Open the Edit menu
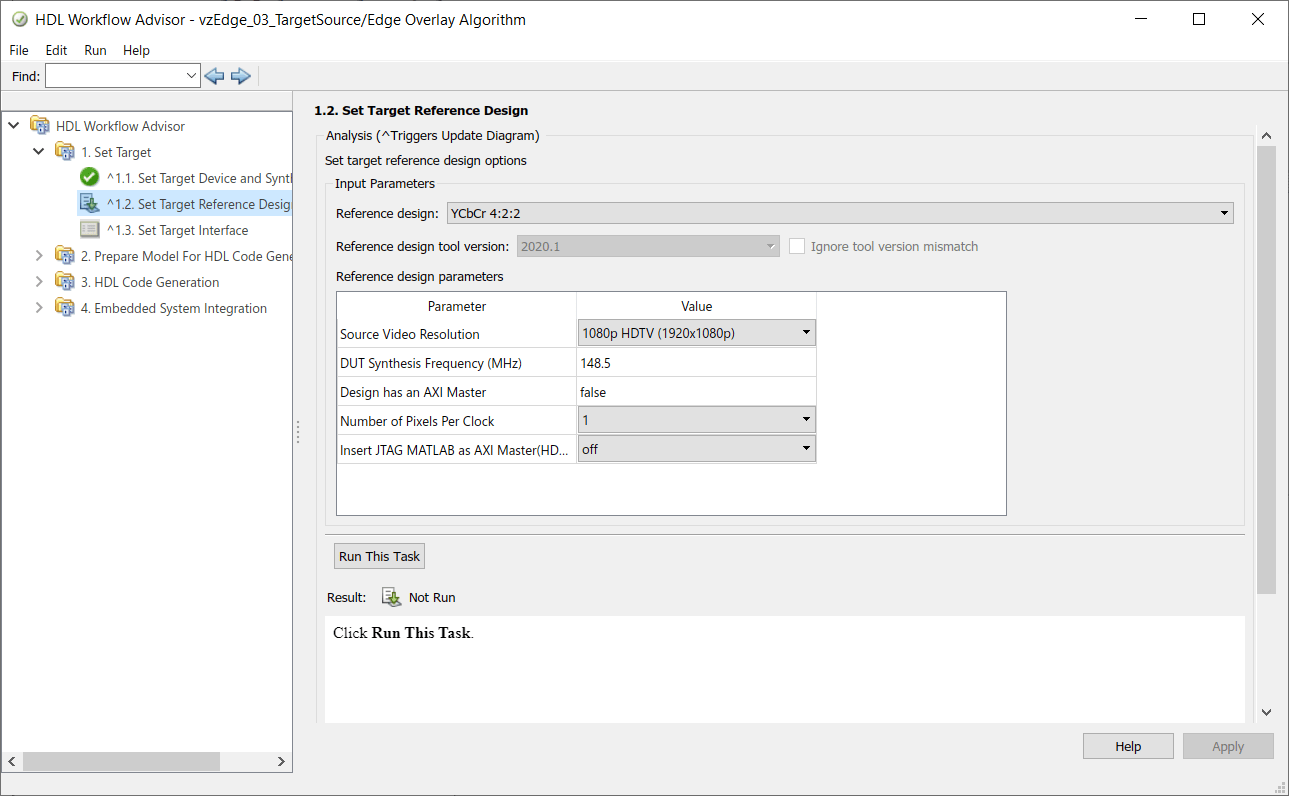The image size is (1289, 796). point(56,50)
